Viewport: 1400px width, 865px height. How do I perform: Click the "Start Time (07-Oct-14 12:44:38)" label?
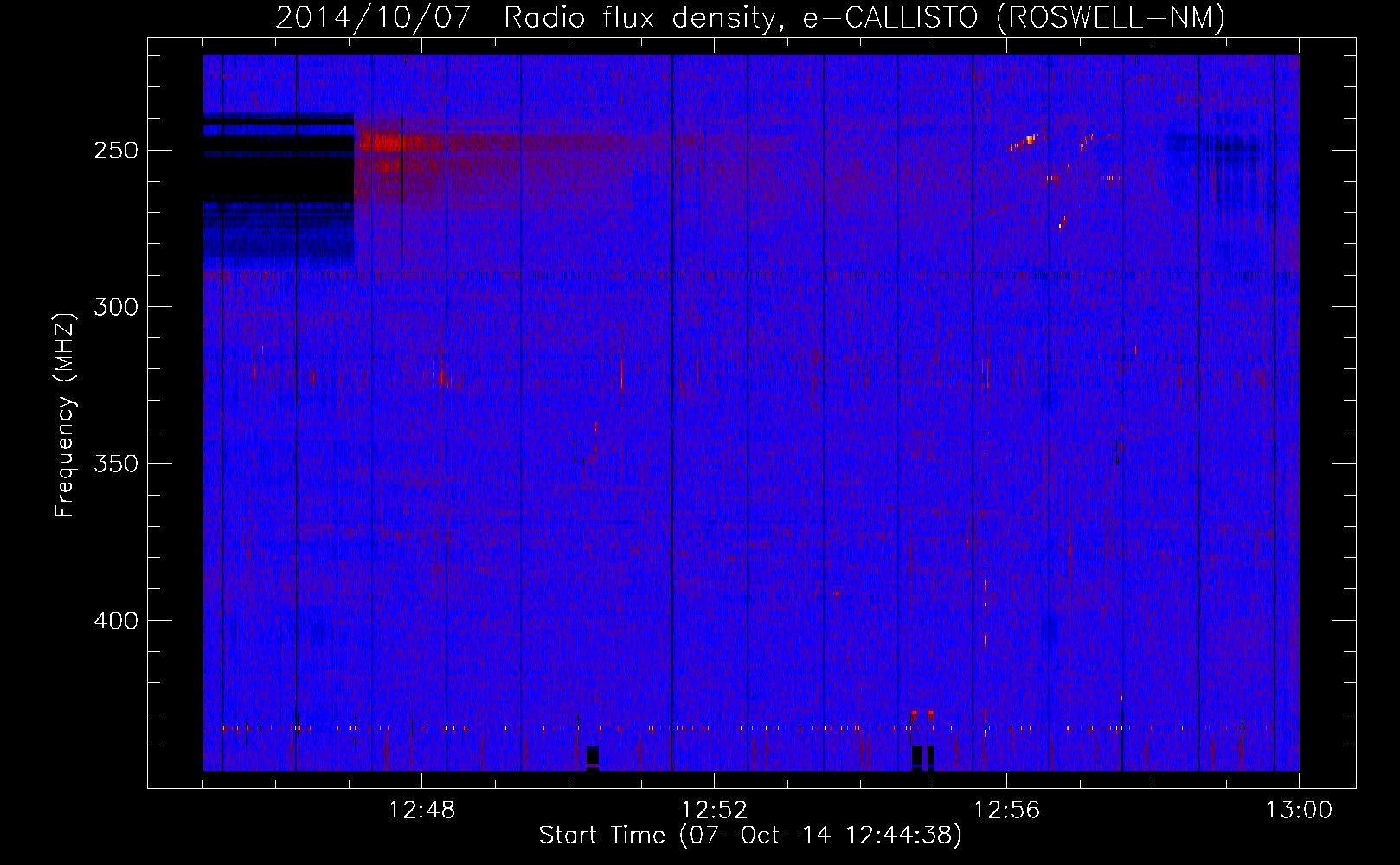[750, 836]
